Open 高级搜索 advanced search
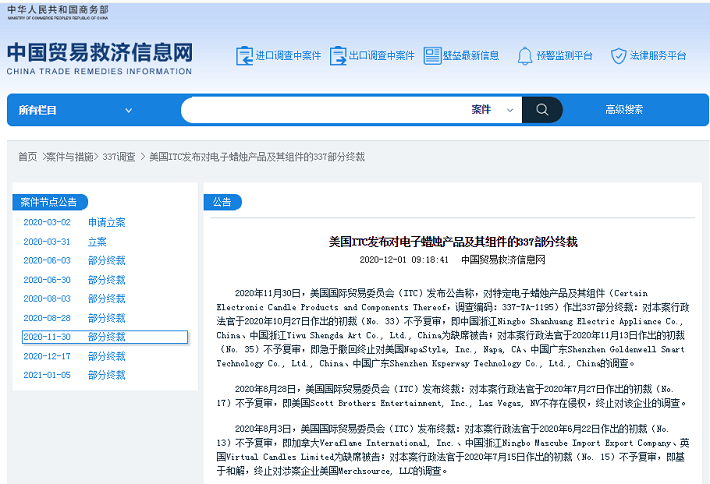 [624, 110]
